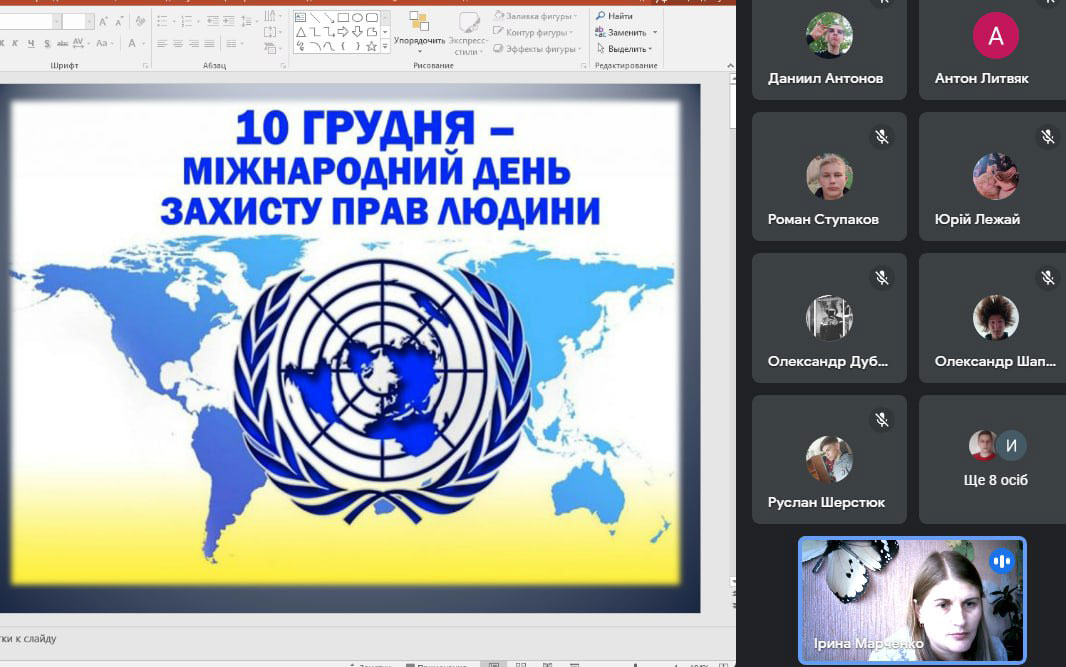This screenshot has height=667, width=1066.
Task: Select the Right Arrow block shape
Action: tap(343, 32)
